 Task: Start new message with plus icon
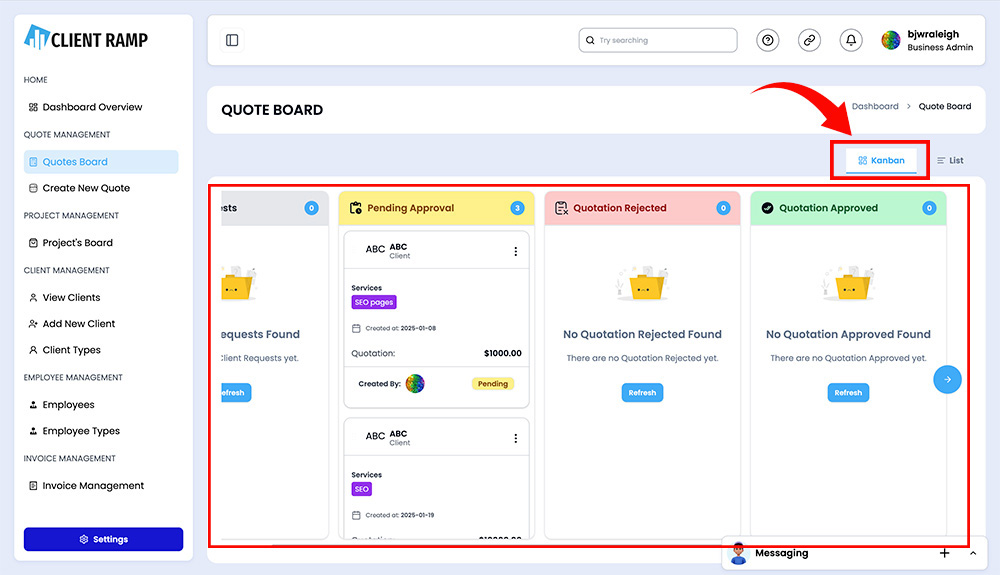coord(945,553)
